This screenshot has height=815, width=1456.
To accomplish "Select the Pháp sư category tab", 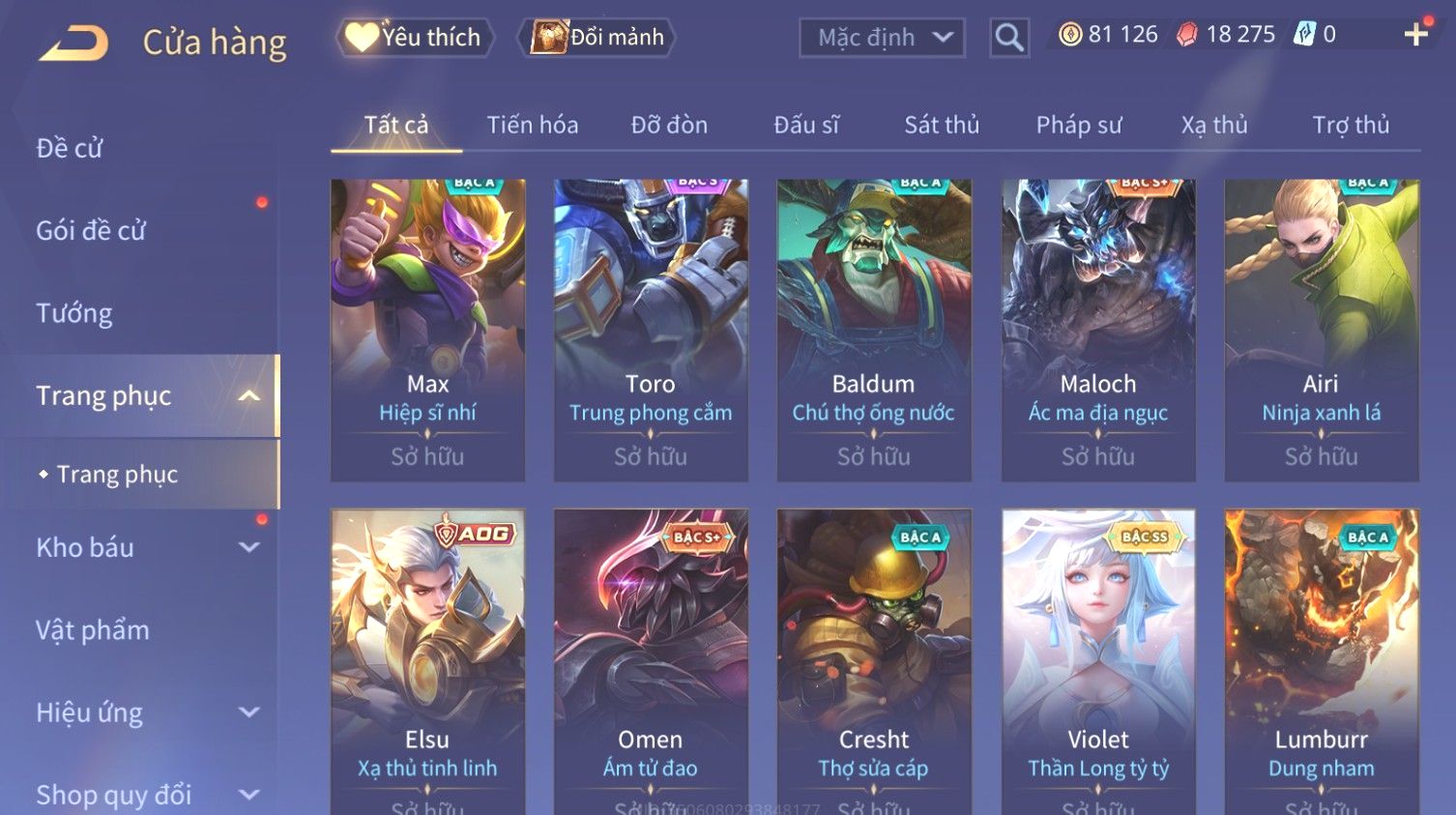I will (x=1079, y=125).
